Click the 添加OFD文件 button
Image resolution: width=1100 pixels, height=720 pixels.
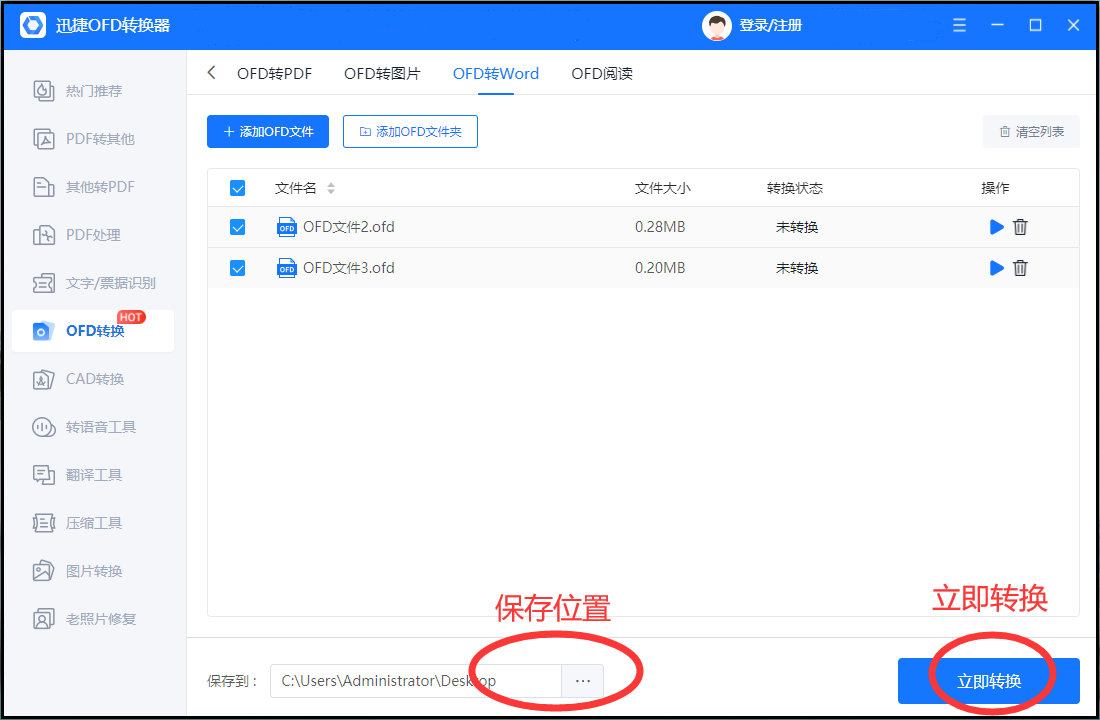(268, 131)
